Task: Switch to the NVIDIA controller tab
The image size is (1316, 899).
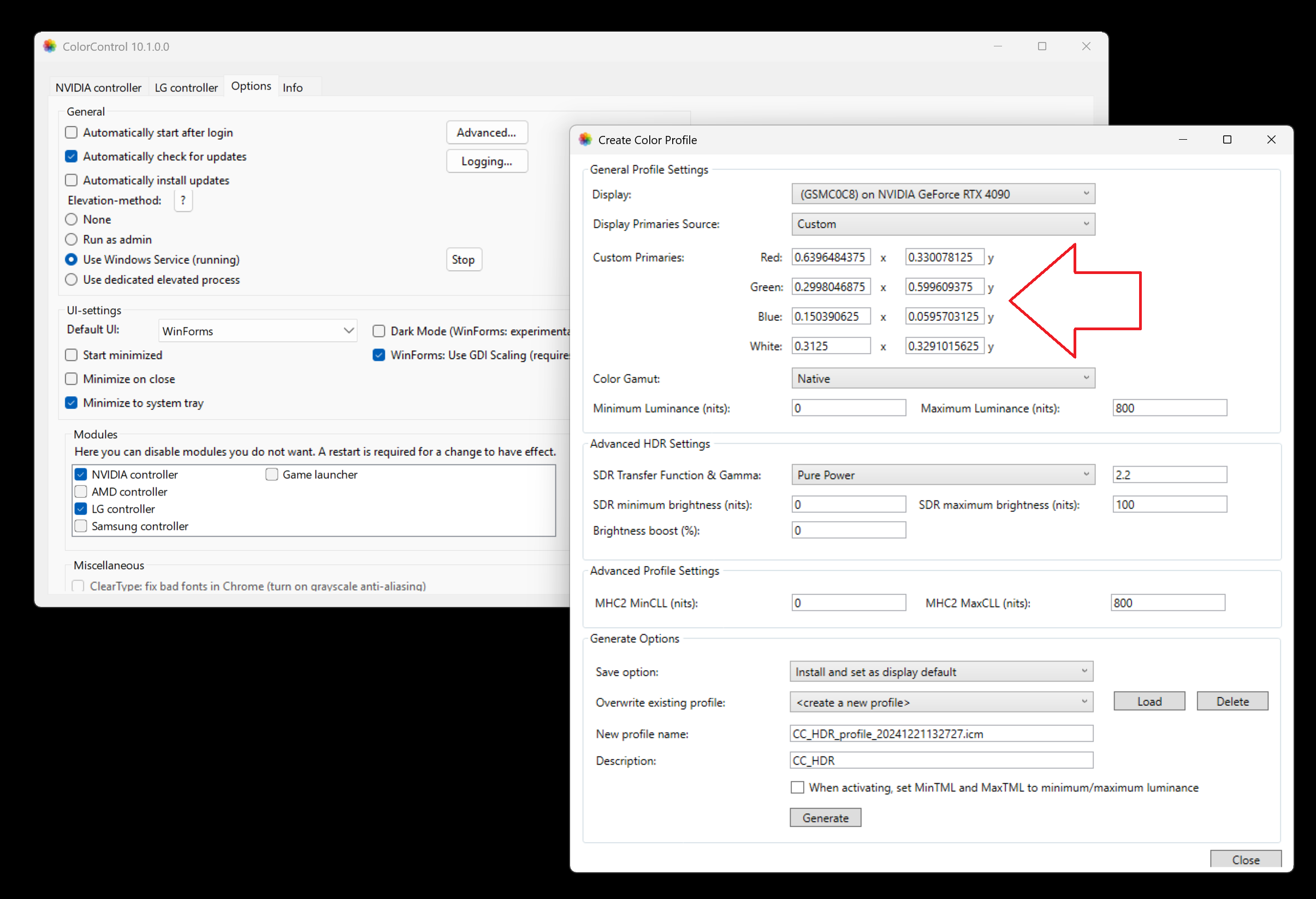Action: (98, 87)
